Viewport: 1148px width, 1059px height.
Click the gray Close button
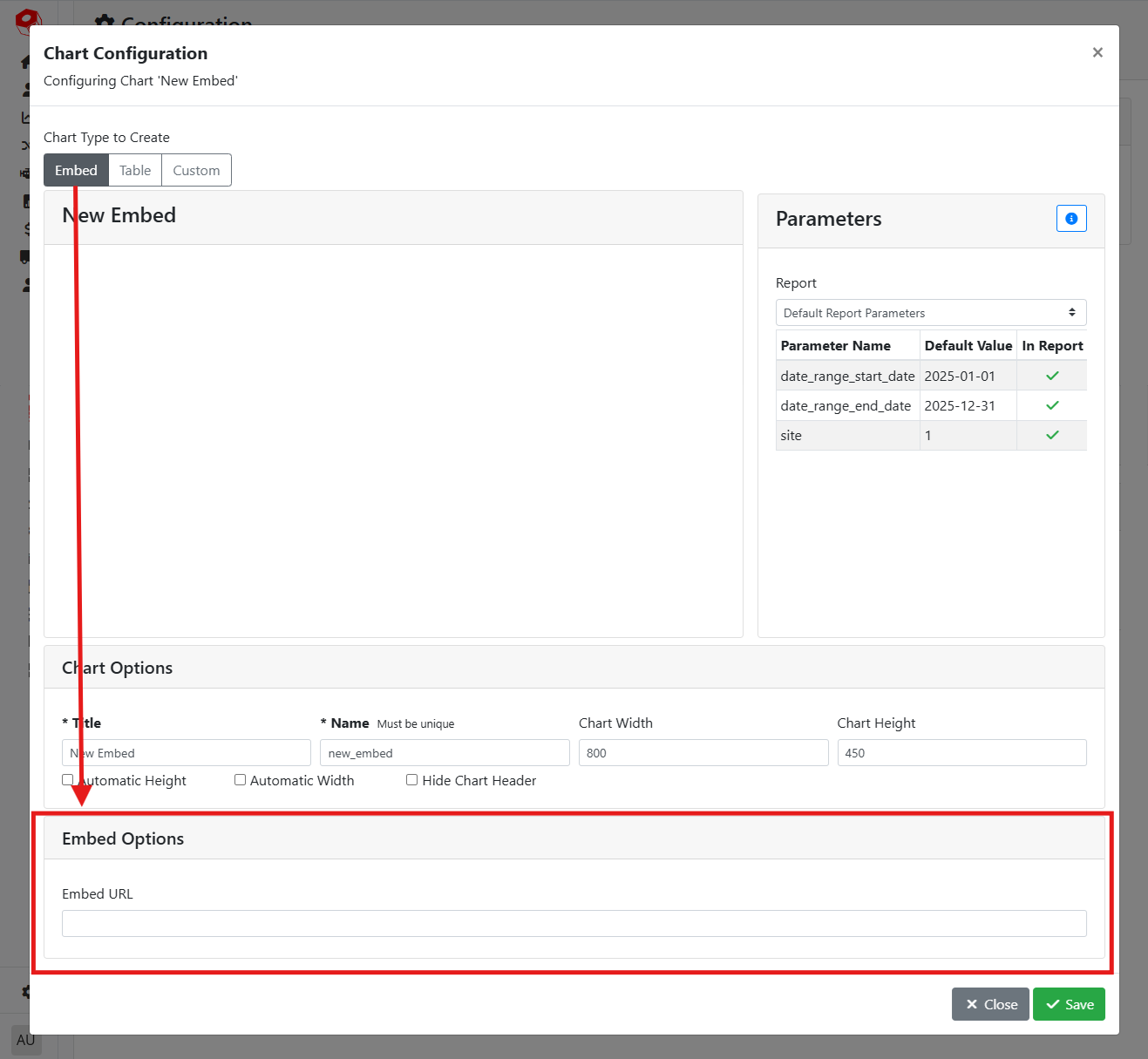(x=990, y=1004)
